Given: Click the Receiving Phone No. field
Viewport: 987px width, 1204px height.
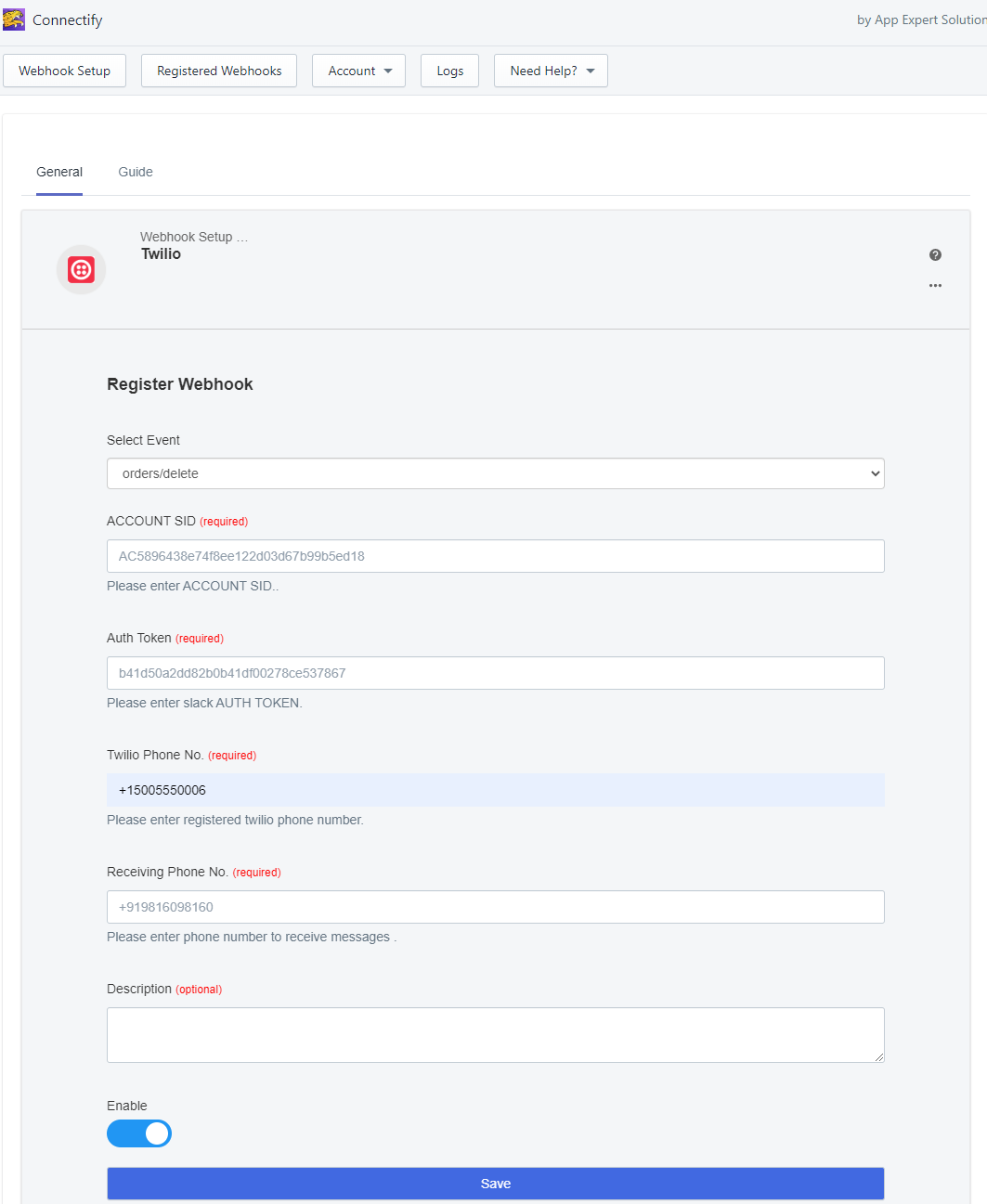Looking at the screenshot, I should click(495, 907).
